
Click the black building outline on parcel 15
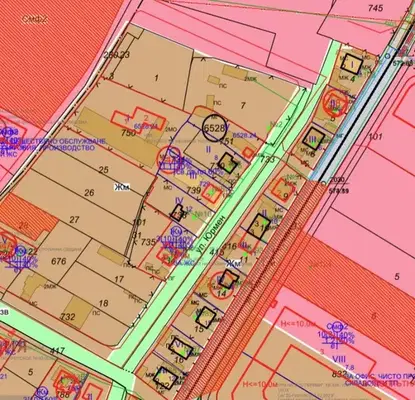pos(206,317)
